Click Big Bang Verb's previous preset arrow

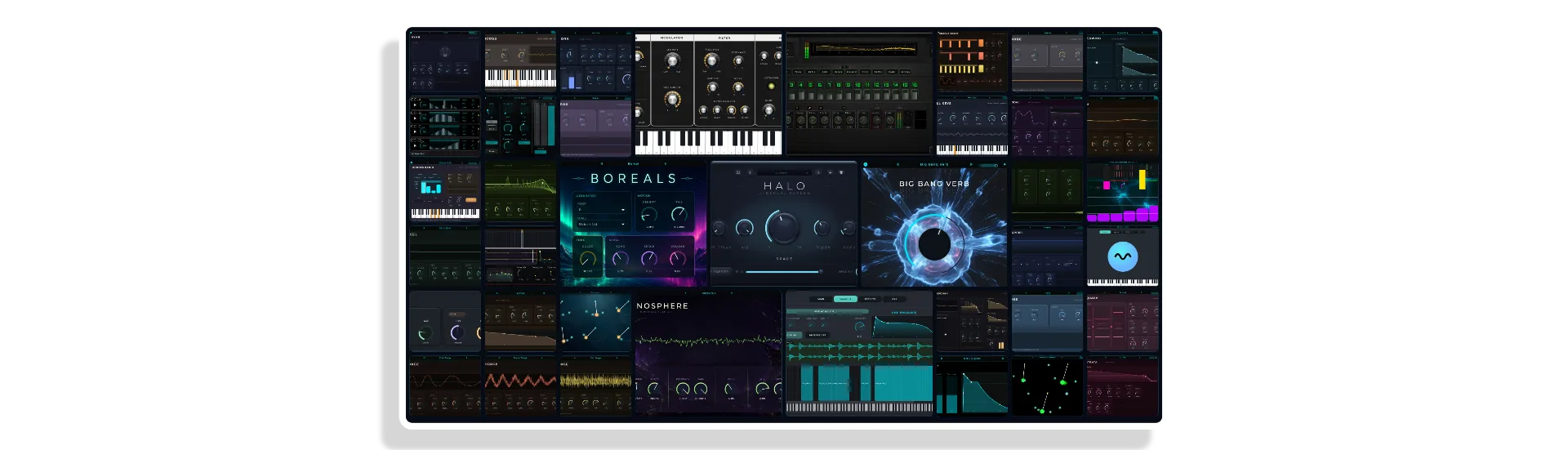click(x=898, y=164)
